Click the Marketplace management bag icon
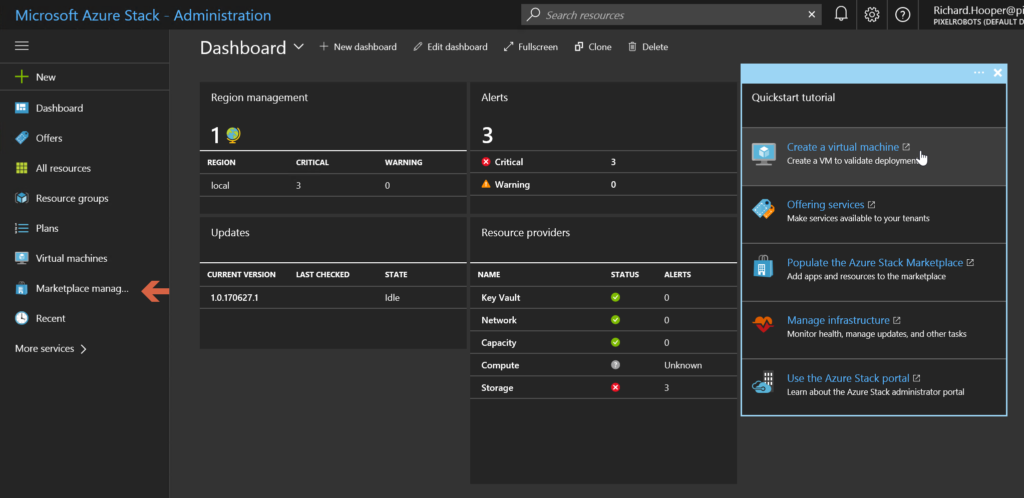The width and height of the screenshot is (1024, 498). point(22,288)
